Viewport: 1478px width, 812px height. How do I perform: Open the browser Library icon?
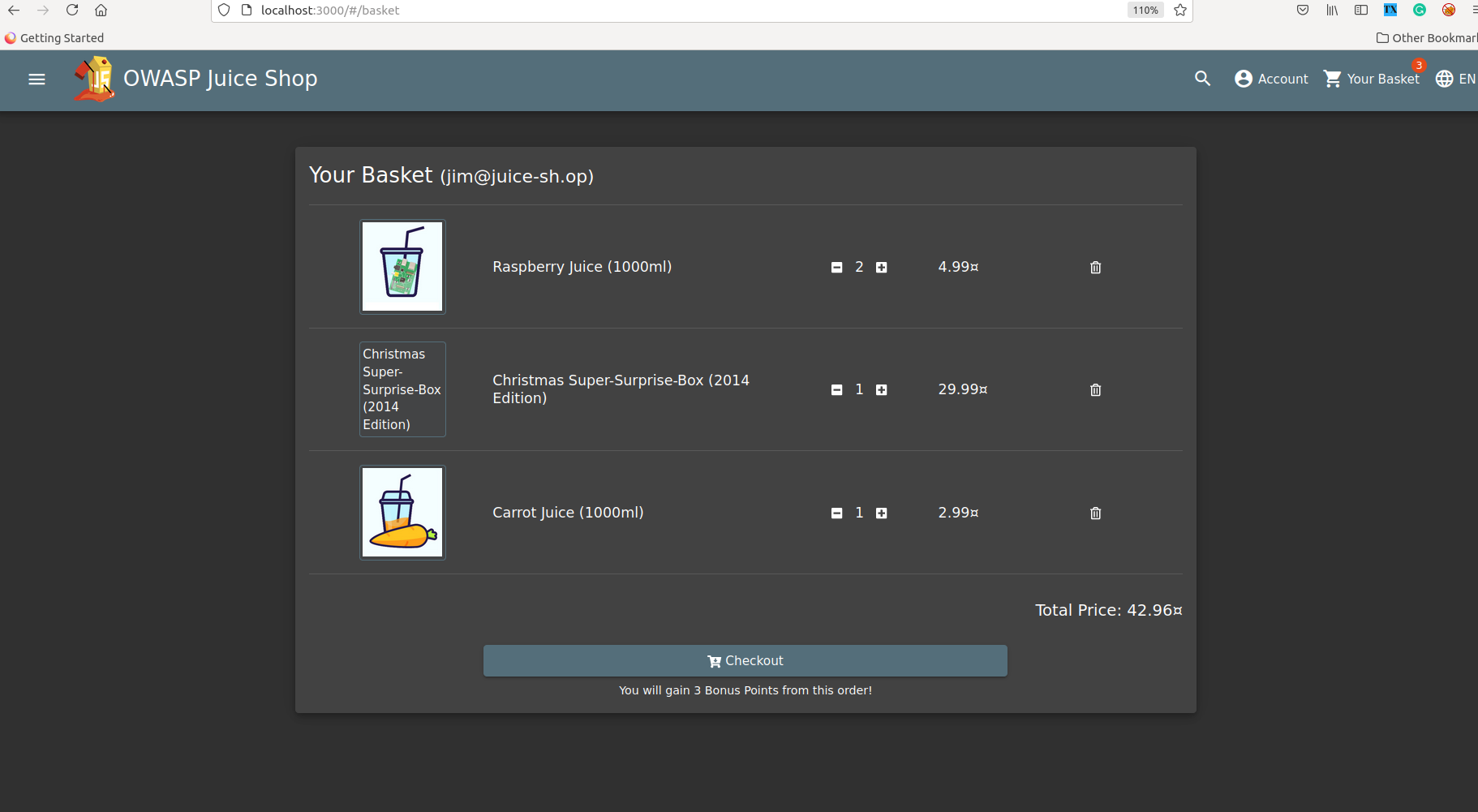pos(1332,11)
